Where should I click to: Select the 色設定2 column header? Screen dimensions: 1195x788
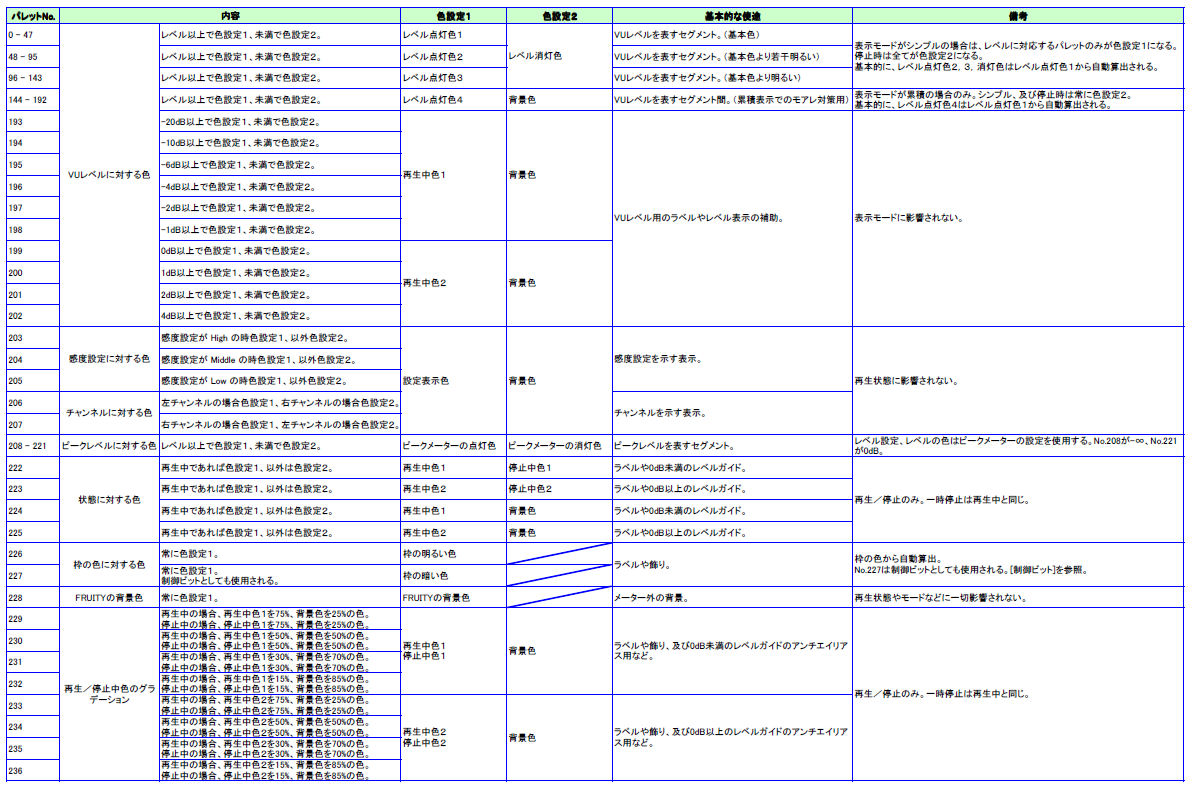558,16
